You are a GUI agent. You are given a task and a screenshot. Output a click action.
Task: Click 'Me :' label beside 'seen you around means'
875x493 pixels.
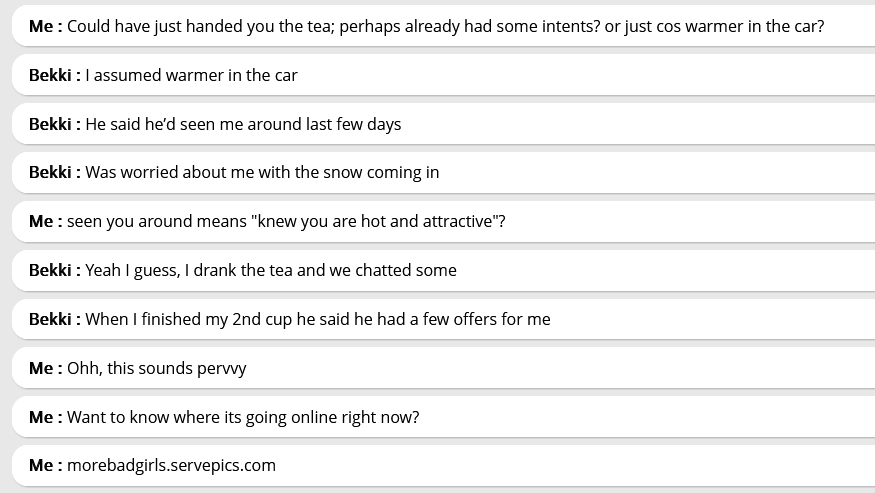45,221
